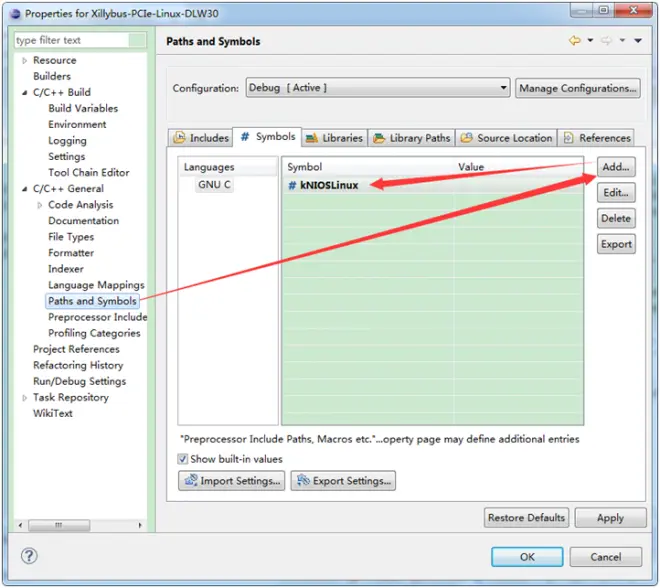Toggle Show built-in values checkbox
The width and height of the screenshot is (660, 588).
coord(182,459)
